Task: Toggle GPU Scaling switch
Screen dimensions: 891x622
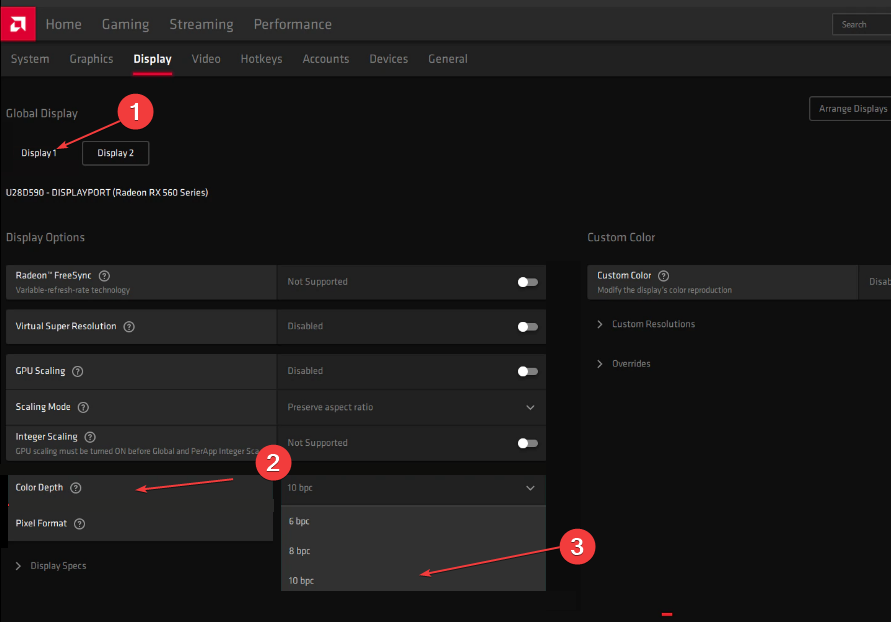Action: 527,371
